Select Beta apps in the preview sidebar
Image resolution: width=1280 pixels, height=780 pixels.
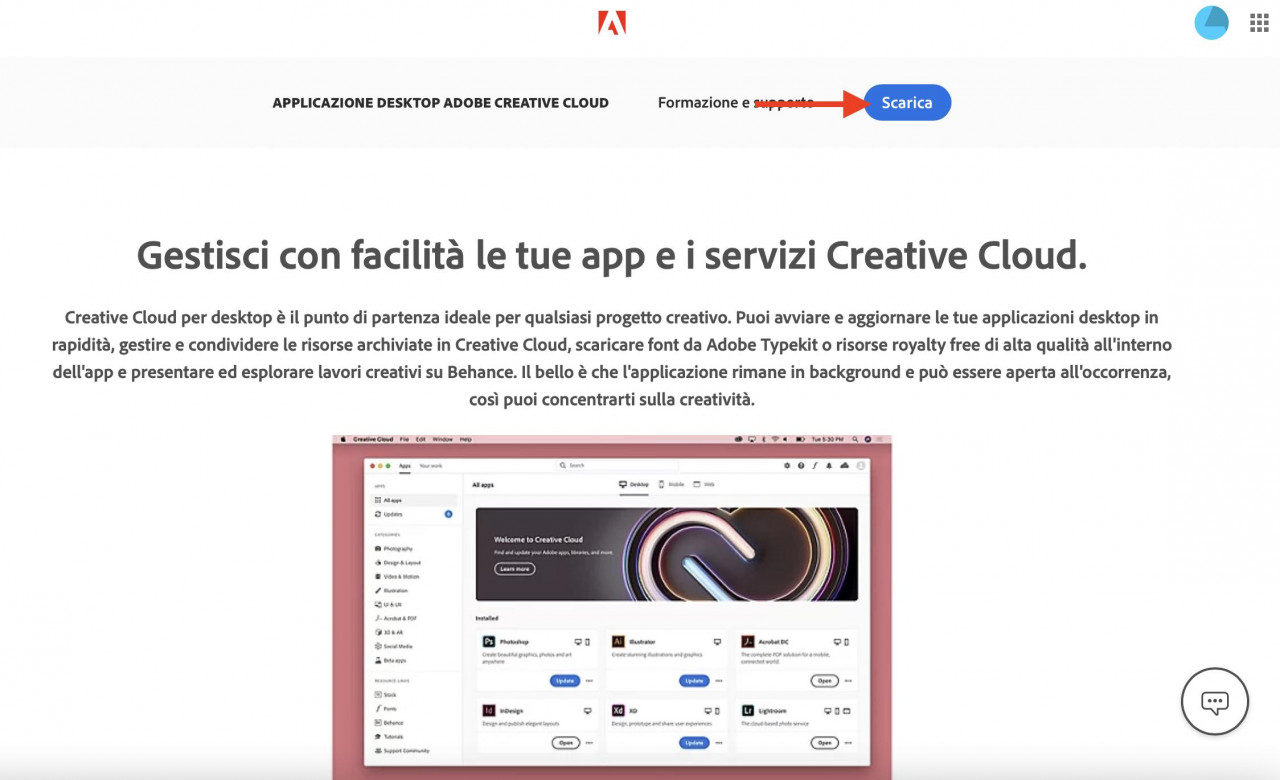tap(390, 660)
